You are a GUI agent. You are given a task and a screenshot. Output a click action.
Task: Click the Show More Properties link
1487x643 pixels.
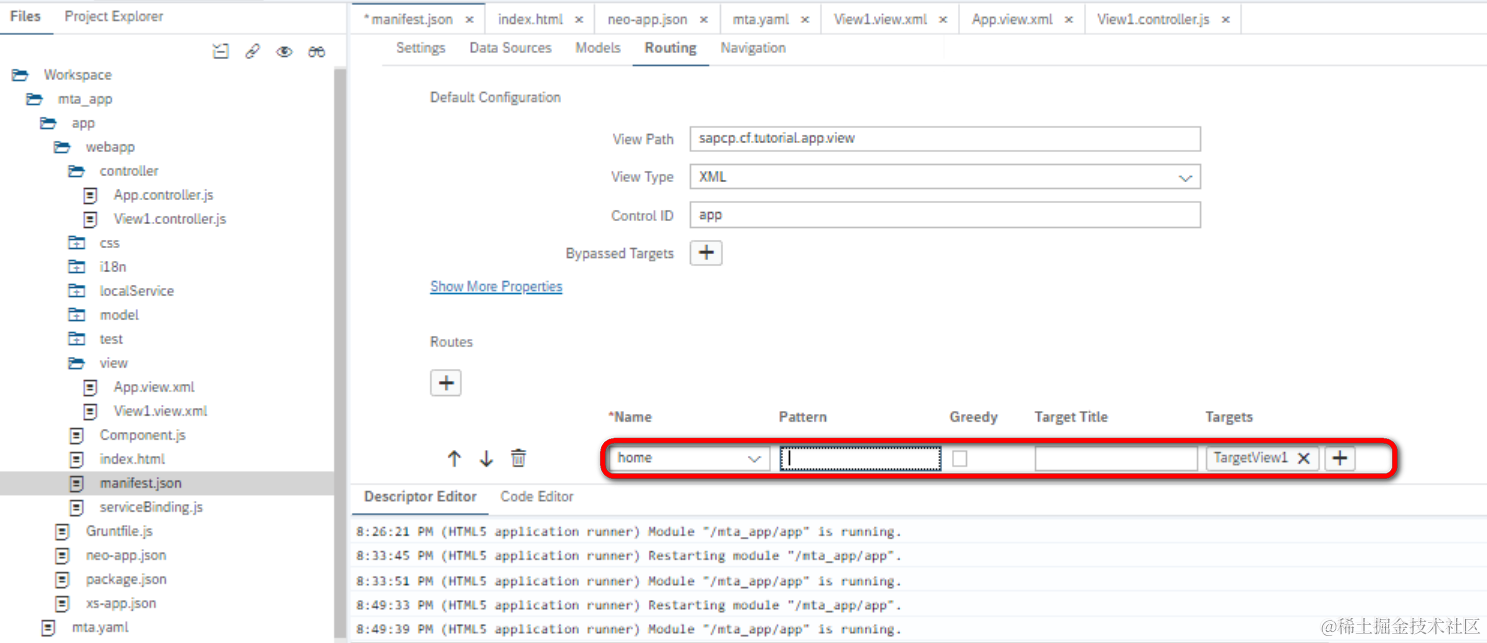(496, 287)
